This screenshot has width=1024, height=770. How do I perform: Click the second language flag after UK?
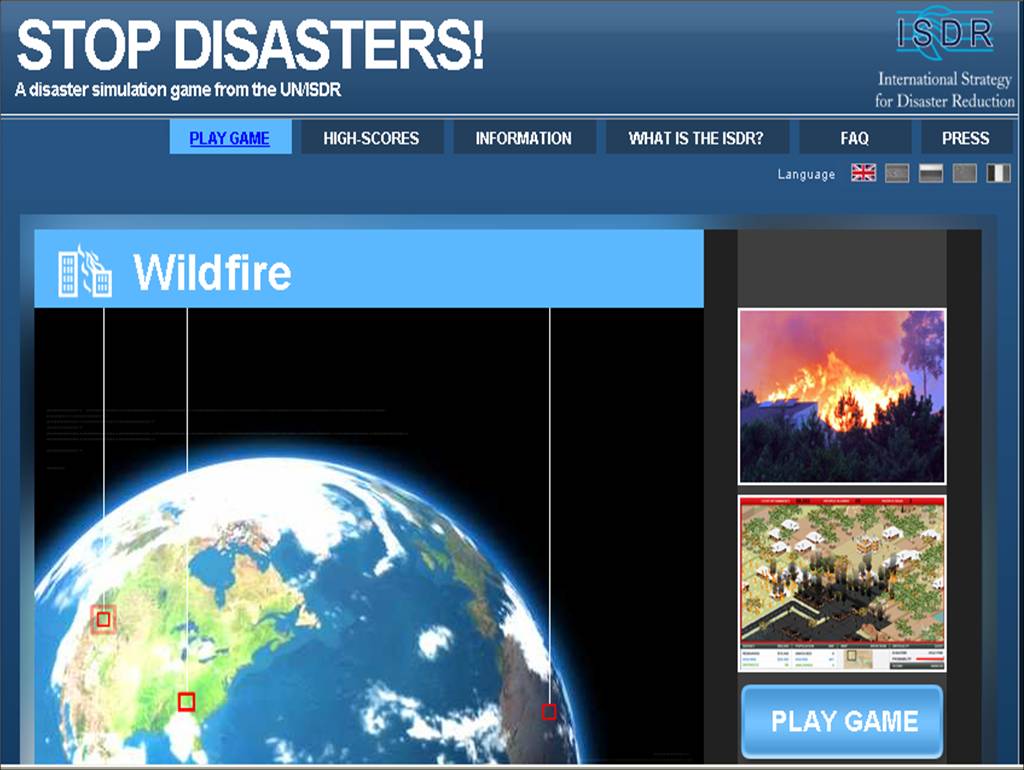[897, 173]
